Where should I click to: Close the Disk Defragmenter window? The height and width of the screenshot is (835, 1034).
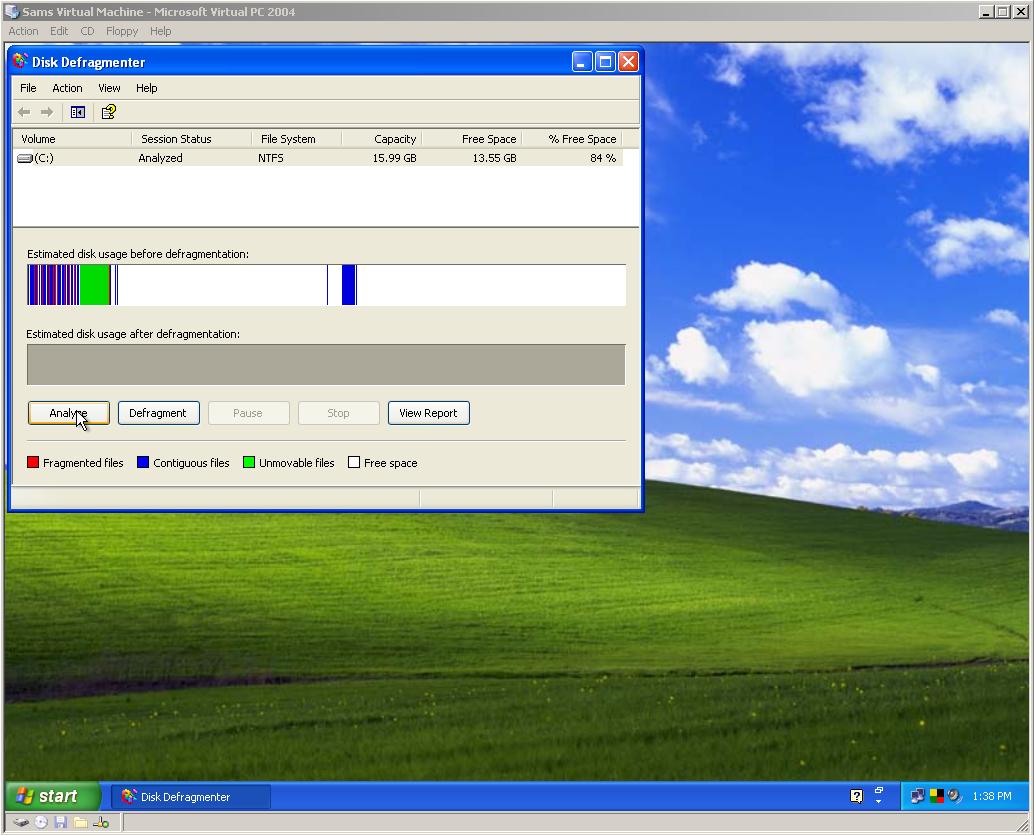tap(628, 61)
